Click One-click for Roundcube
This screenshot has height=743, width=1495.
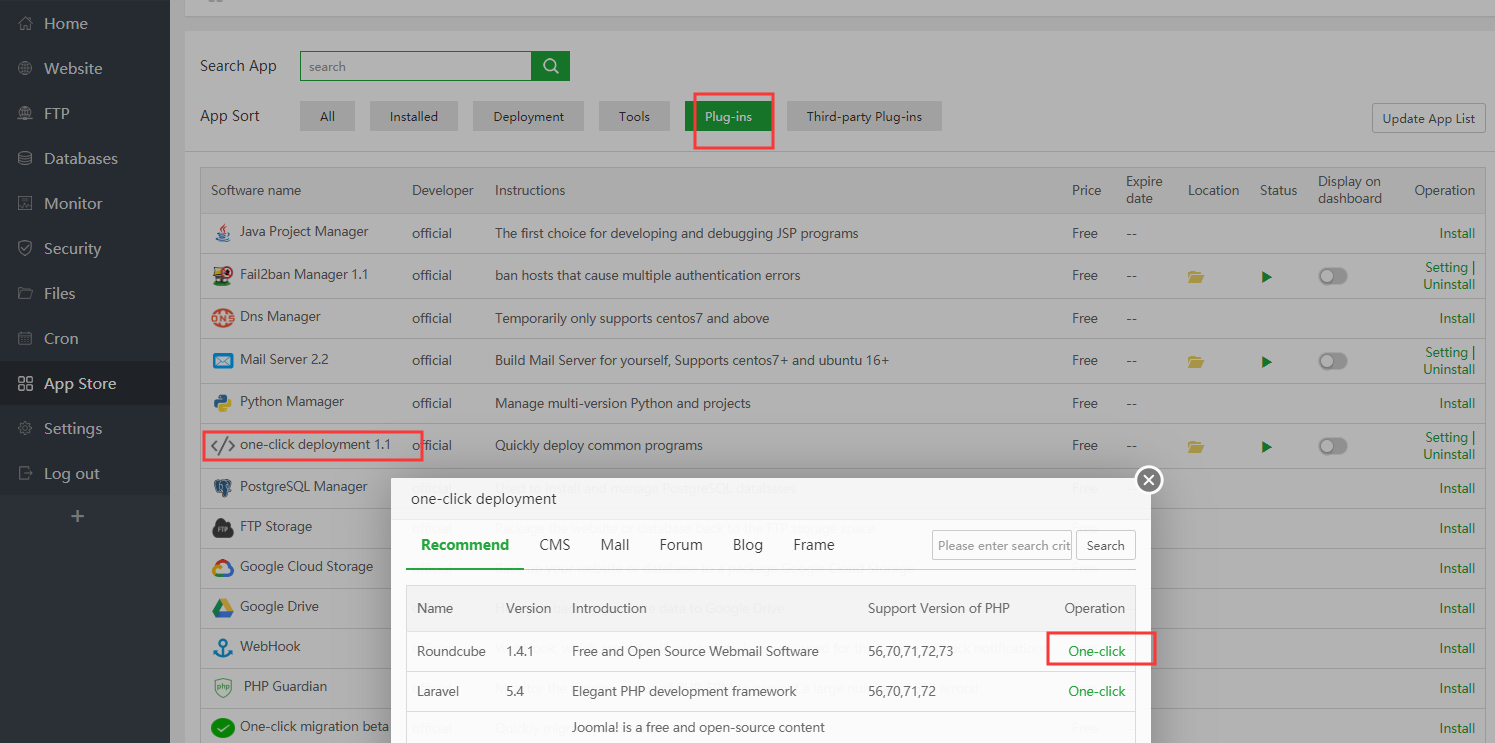(1097, 651)
